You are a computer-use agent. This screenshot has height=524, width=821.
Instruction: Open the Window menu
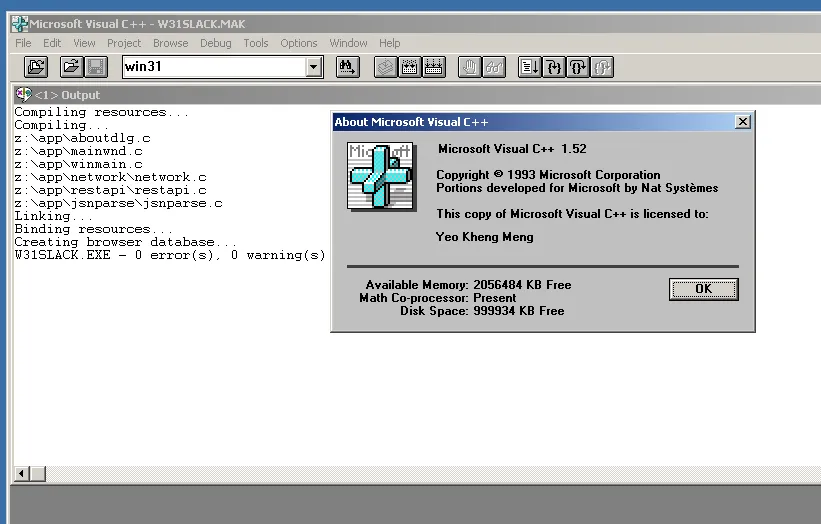[x=348, y=43]
